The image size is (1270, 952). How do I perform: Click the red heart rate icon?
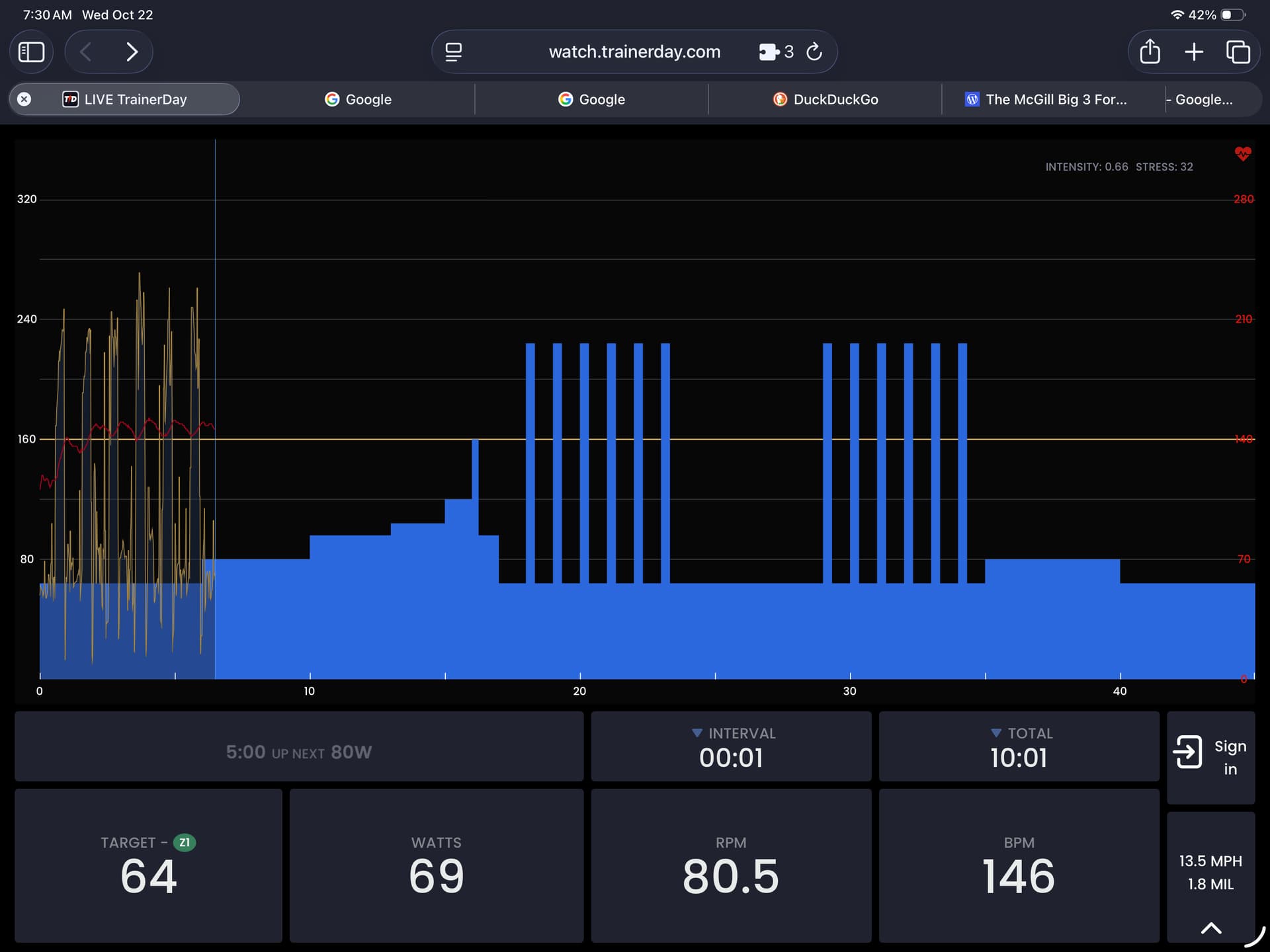point(1242,154)
